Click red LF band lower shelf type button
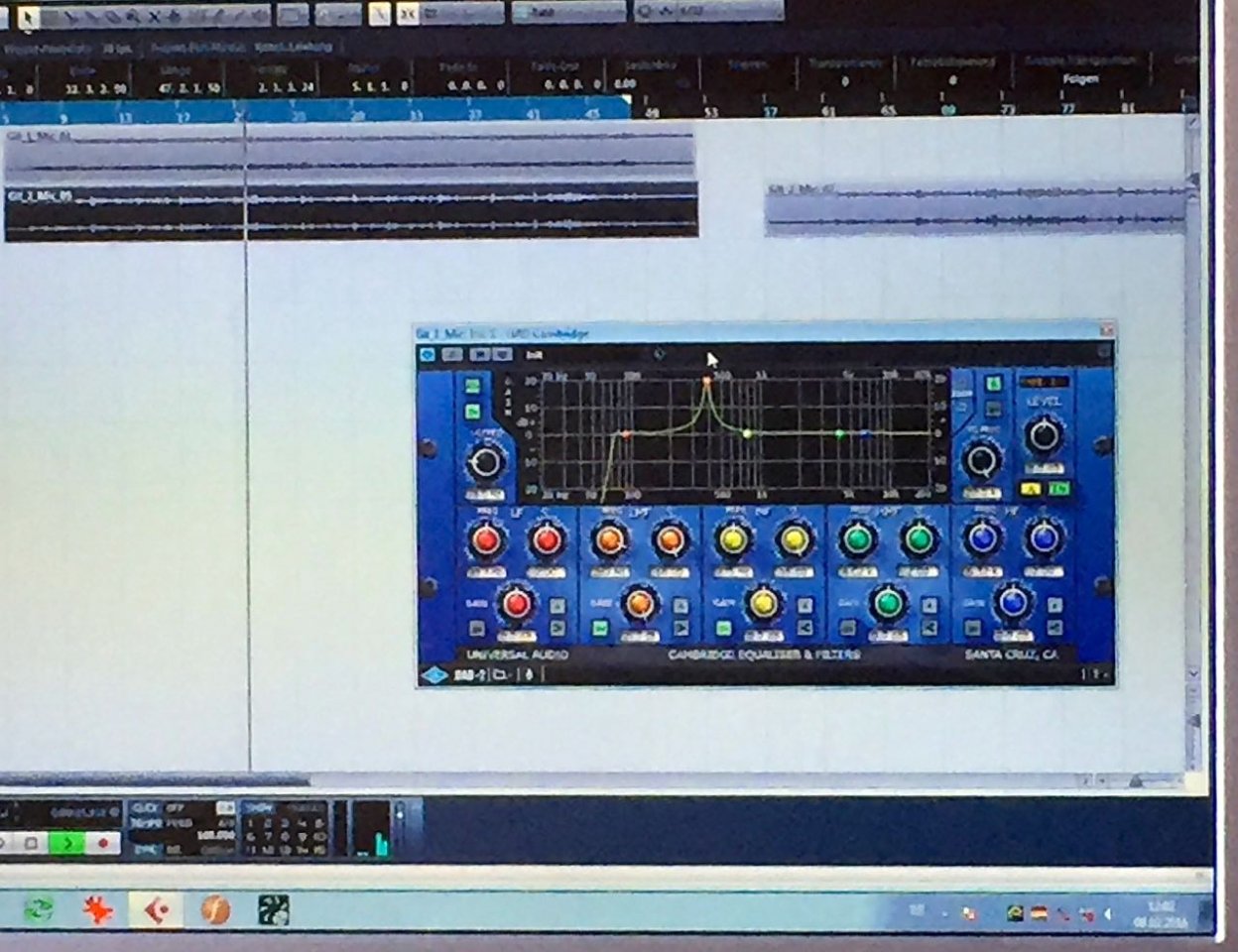Image resolution: width=1238 pixels, height=952 pixels. (557, 629)
